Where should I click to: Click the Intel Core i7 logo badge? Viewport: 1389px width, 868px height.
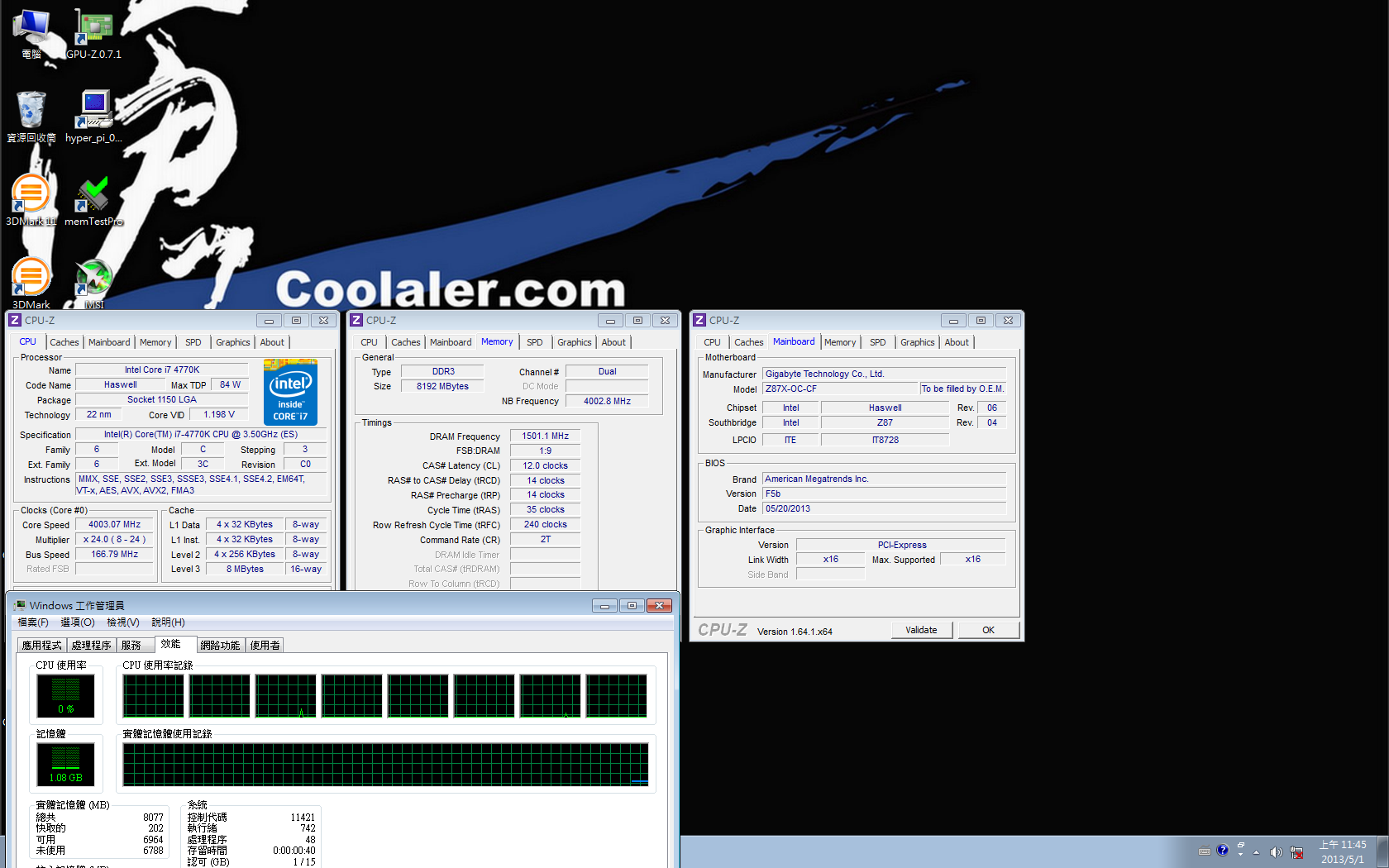click(x=290, y=392)
